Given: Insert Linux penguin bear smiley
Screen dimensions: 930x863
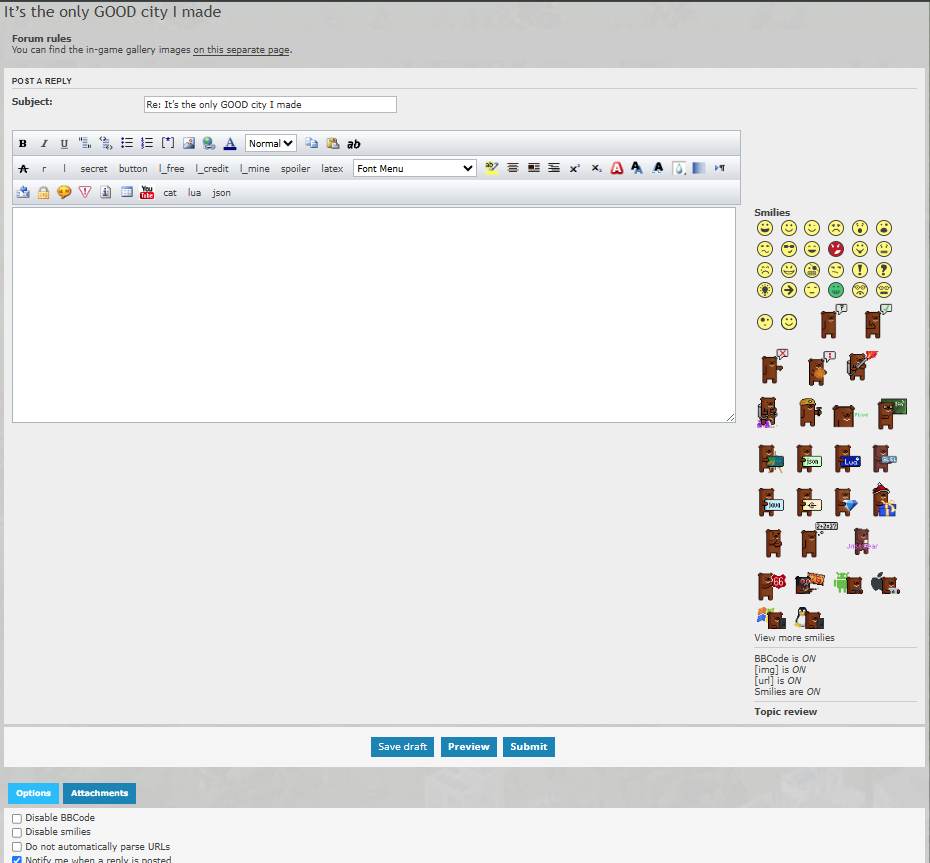Looking at the screenshot, I should pyautogui.click(x=809, y=618).
